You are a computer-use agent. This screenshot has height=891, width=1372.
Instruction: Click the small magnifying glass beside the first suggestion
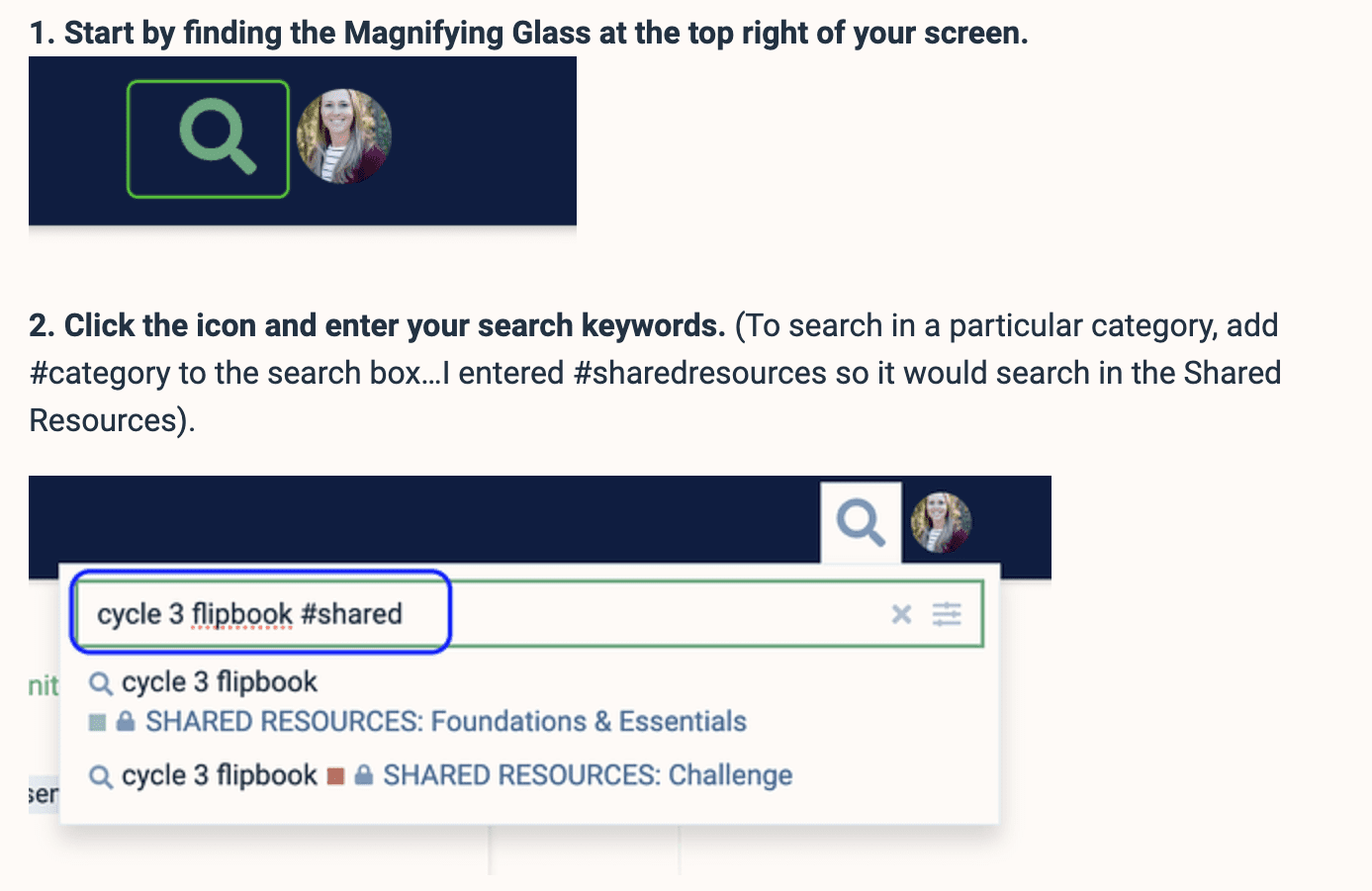coord(99,682)
